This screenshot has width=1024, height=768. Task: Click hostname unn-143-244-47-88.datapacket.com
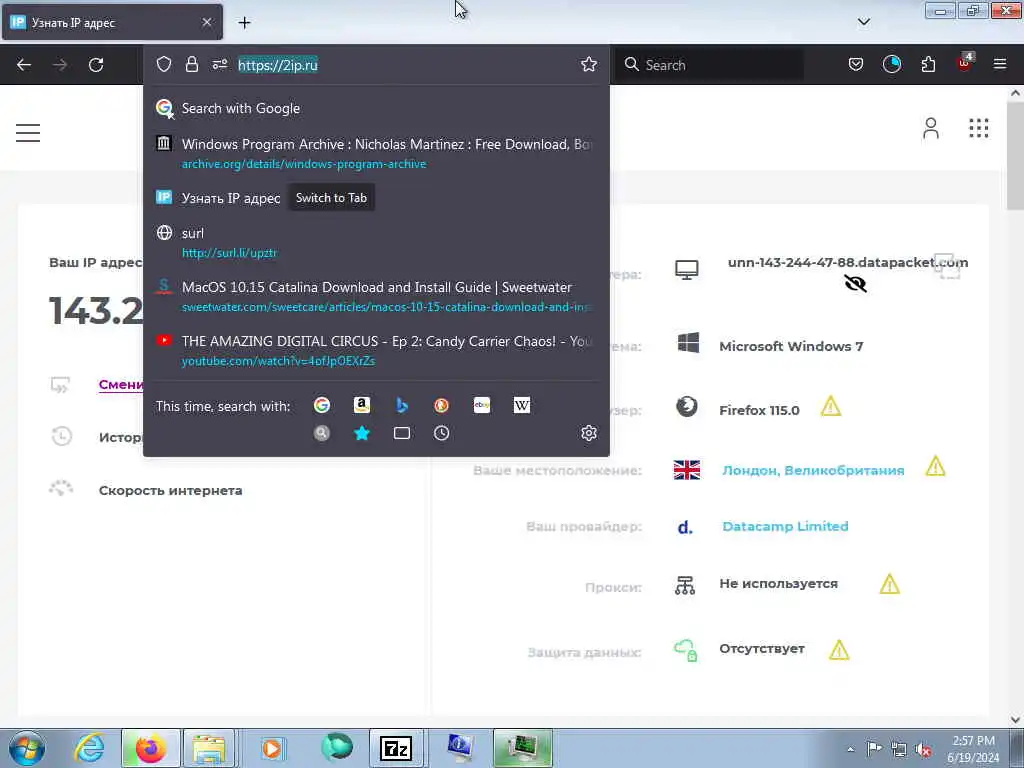click(x=848, y=263)
